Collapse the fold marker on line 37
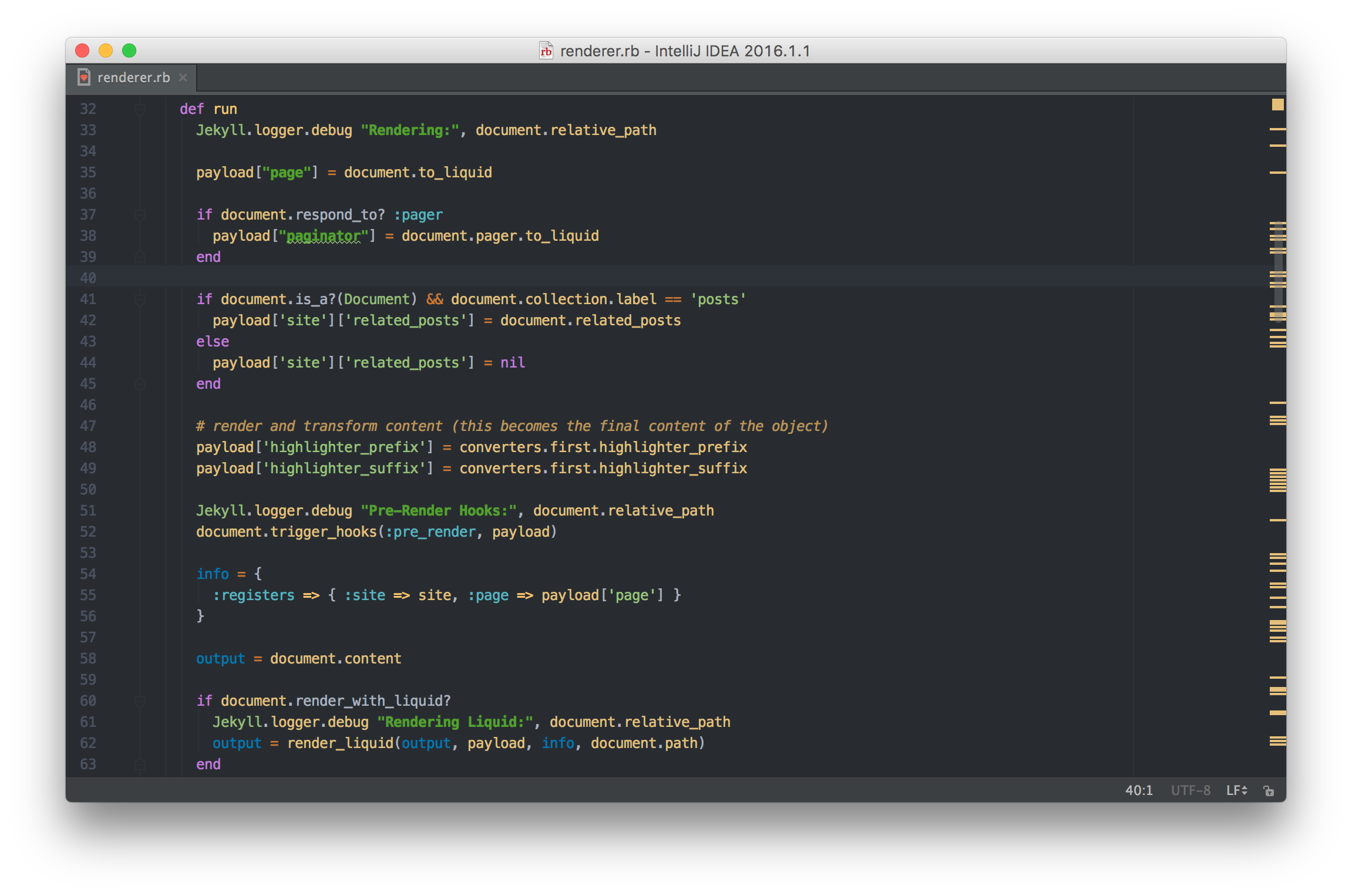This screenshot has width=1352, height=896. click(140, 215)
